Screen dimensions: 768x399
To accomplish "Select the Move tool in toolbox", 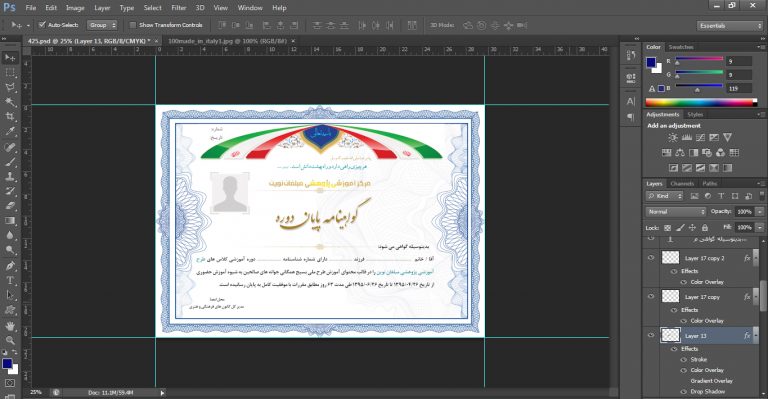I will point(10,58).
